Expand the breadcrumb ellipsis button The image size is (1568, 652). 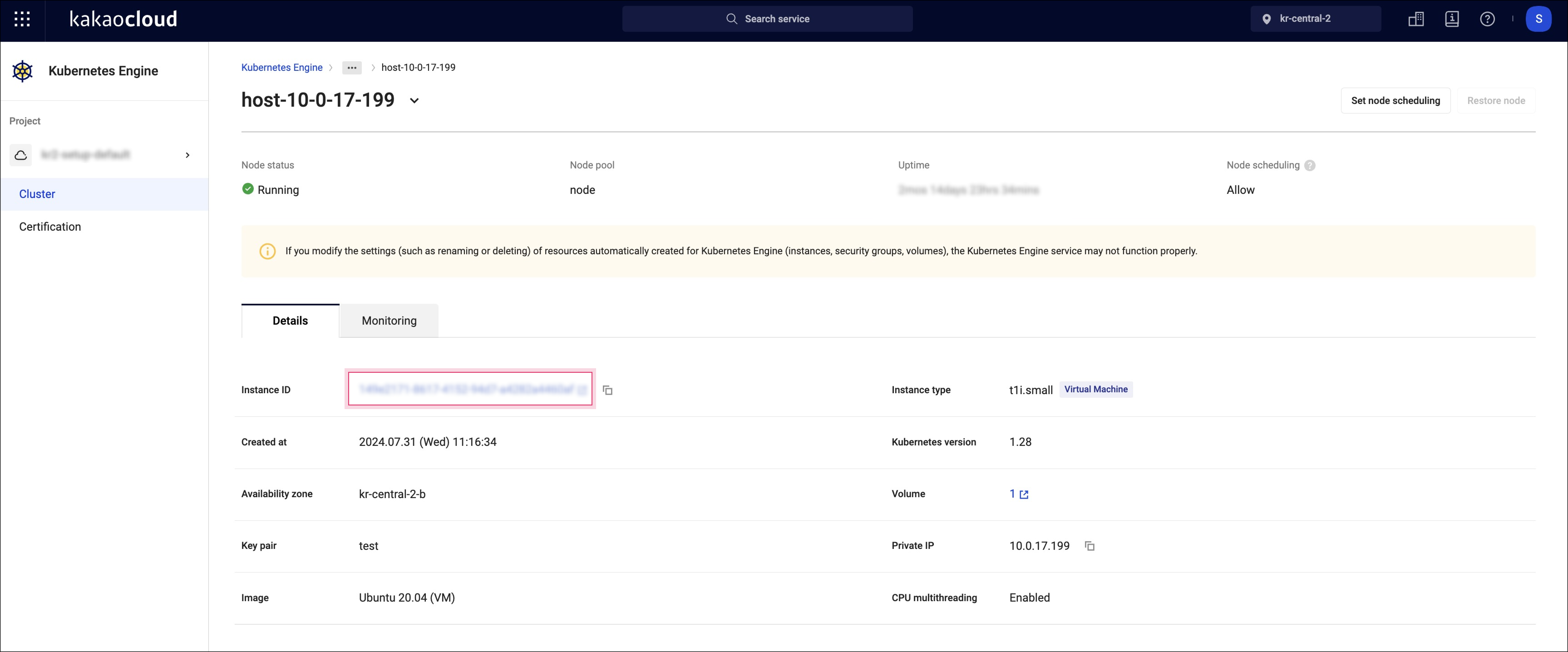[x=352, y=68]
